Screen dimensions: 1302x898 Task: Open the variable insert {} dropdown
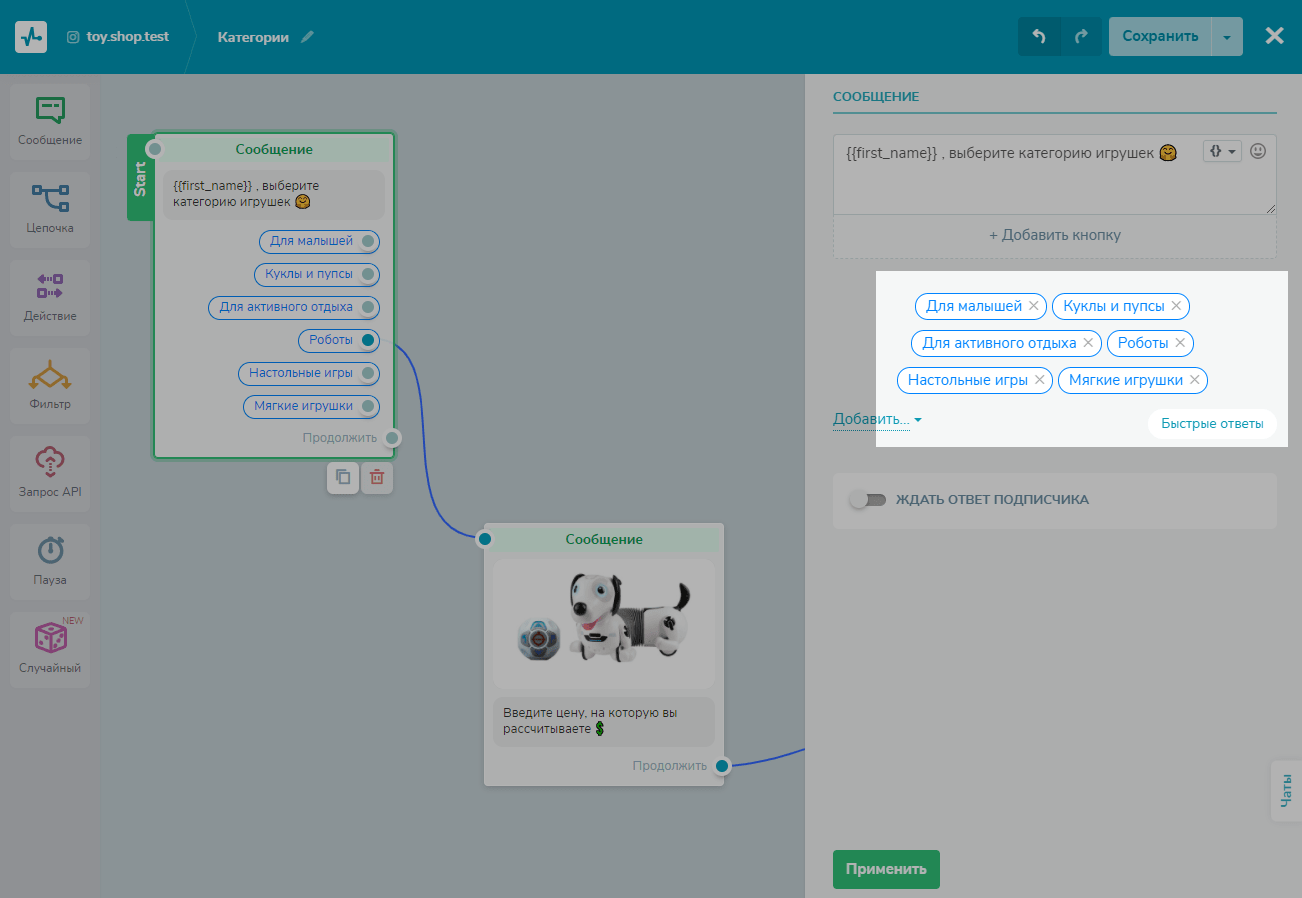(x=1221, y=151)
